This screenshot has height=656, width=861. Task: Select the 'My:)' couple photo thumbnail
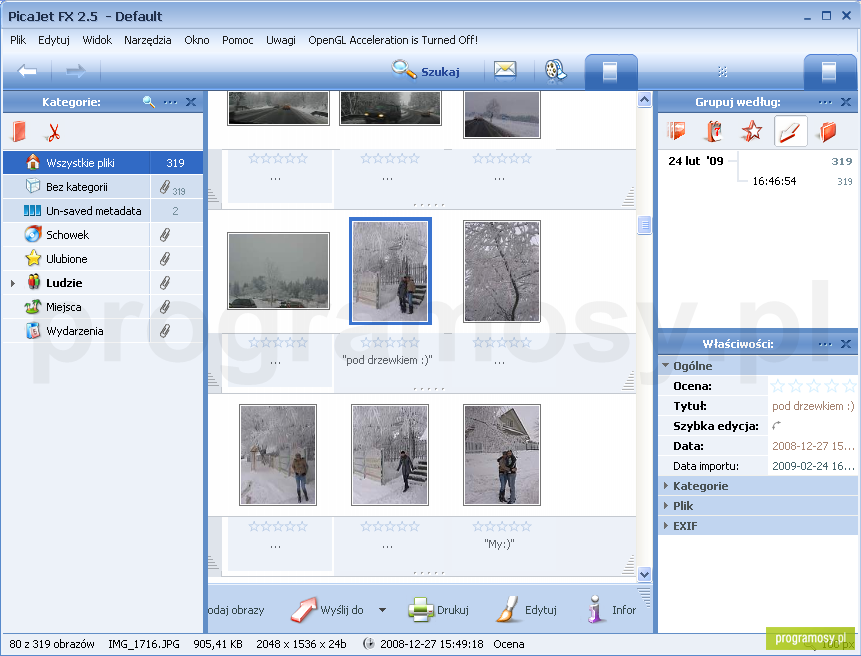click(x=502, y=455)
